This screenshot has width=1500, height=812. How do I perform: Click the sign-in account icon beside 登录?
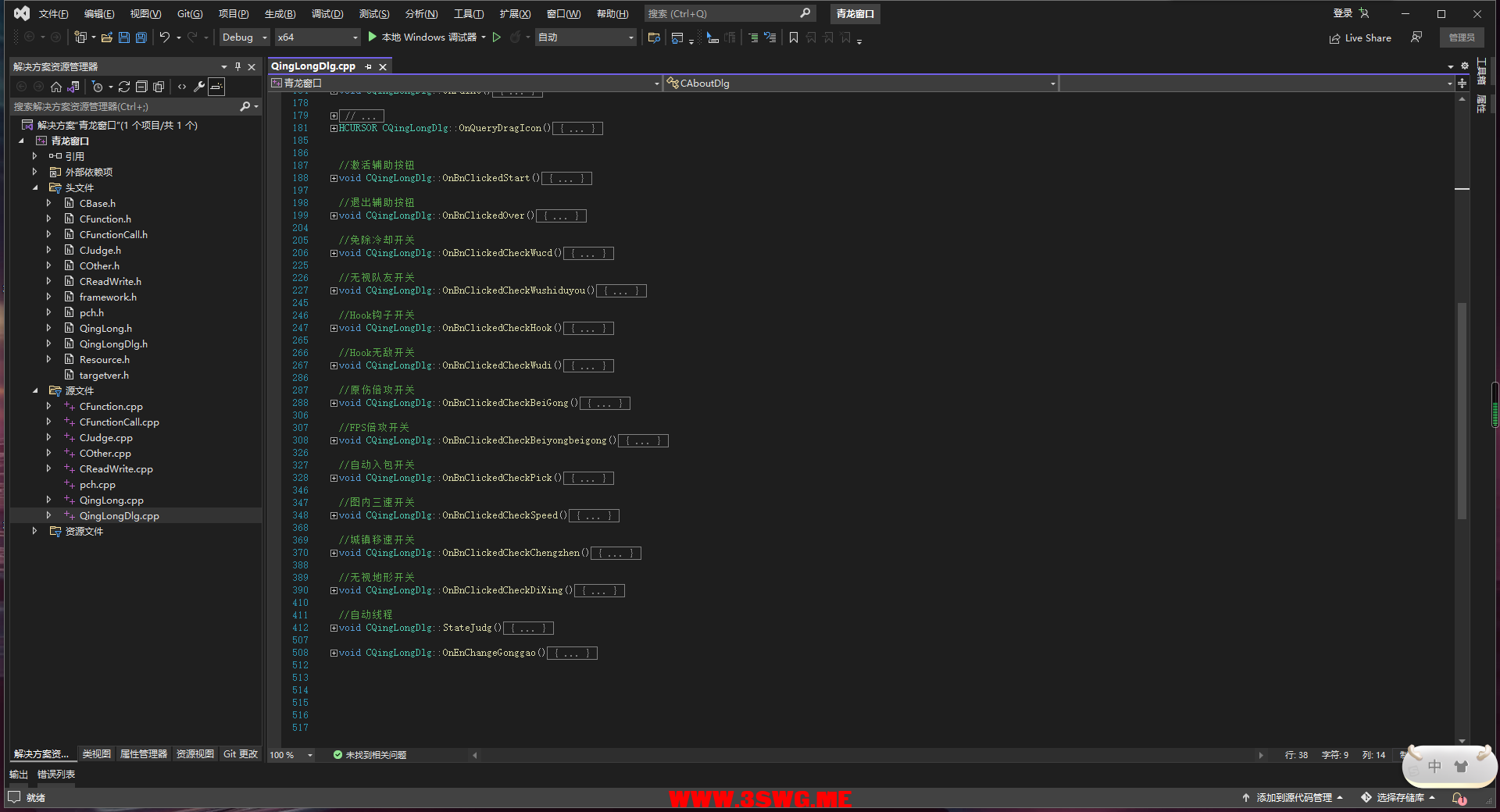tap(1364, 13)
